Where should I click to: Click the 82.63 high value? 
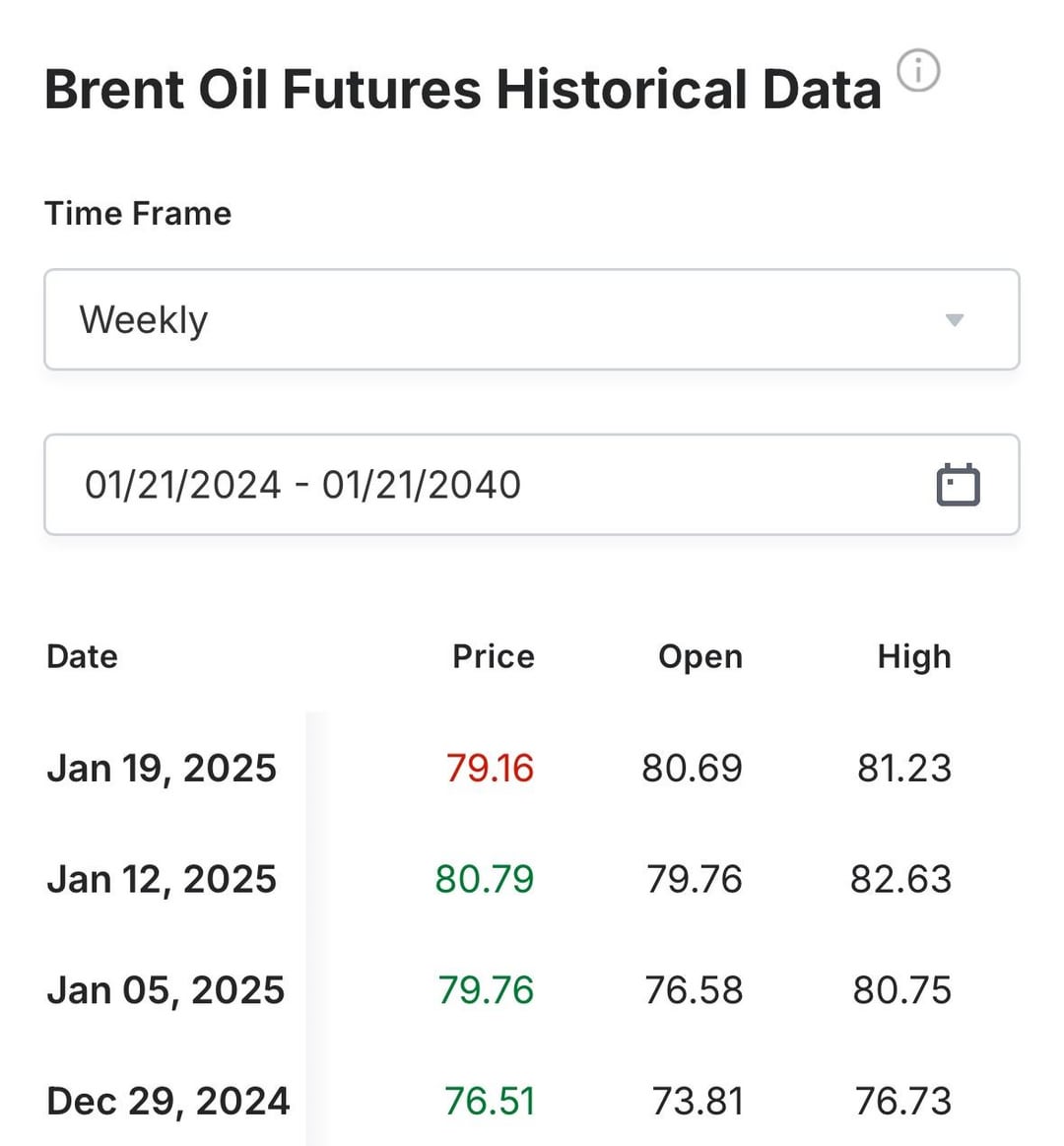coord(901,879)
